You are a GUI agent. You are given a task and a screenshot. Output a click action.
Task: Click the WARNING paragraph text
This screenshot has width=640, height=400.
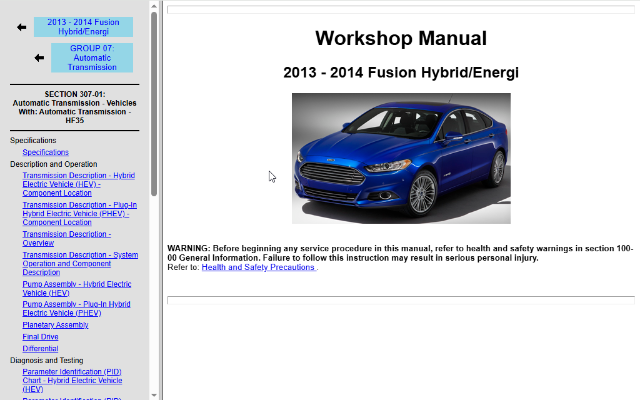[400, 253]
